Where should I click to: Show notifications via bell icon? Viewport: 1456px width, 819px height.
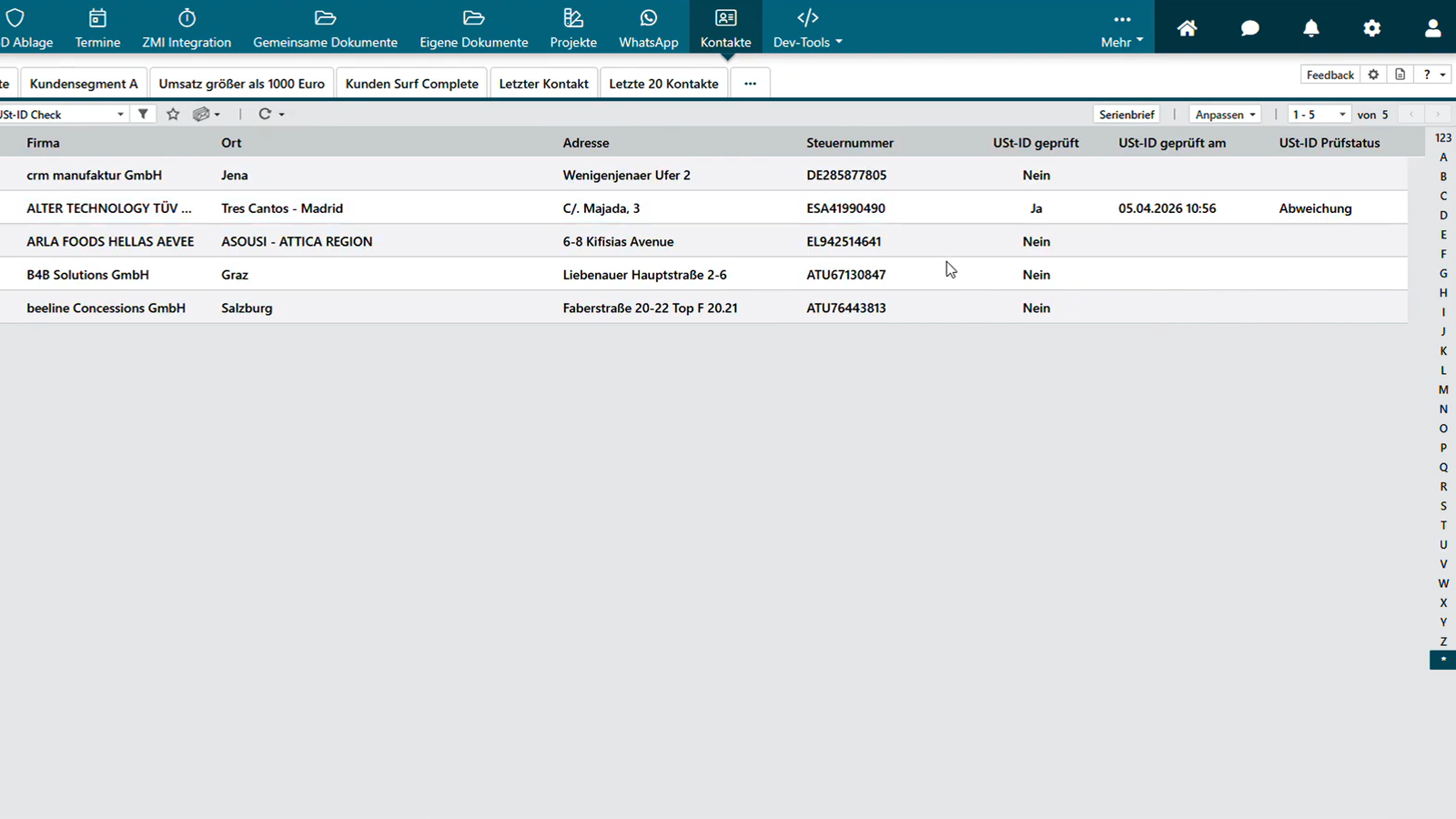pyautogui.click(x=1311, y=28)
